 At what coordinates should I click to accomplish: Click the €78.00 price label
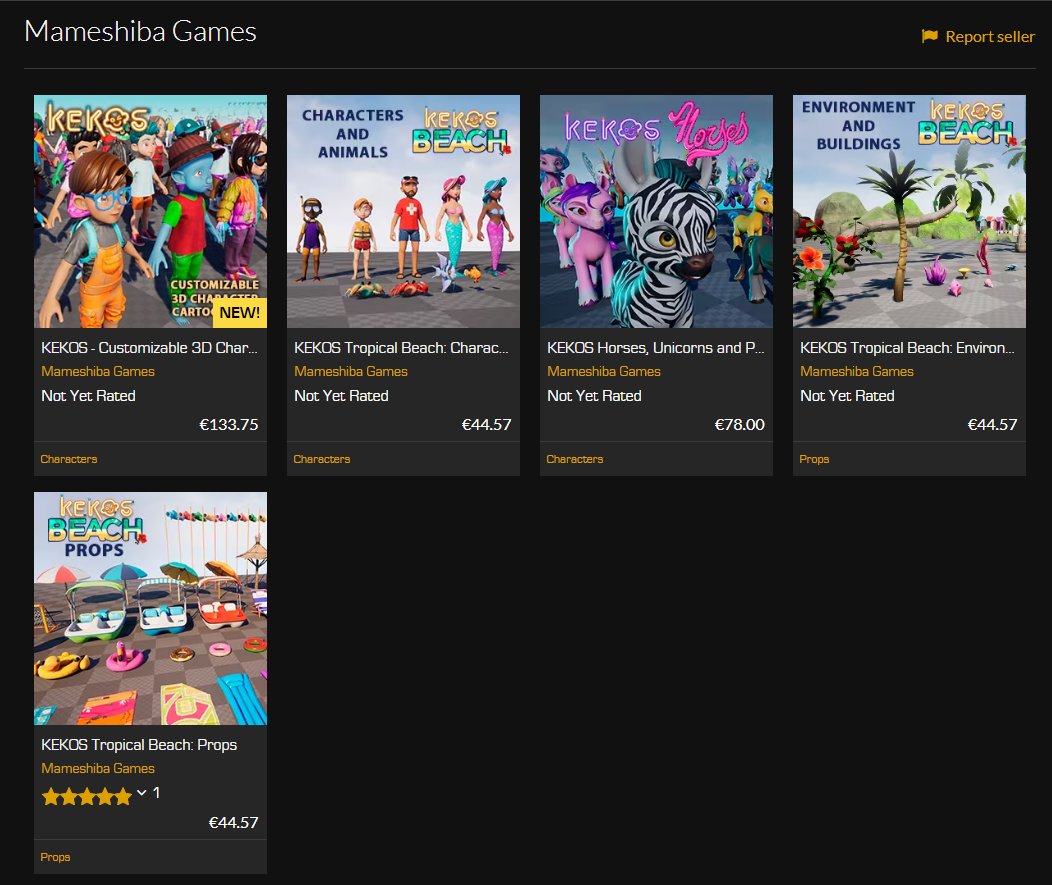click(x=740, y=424)
